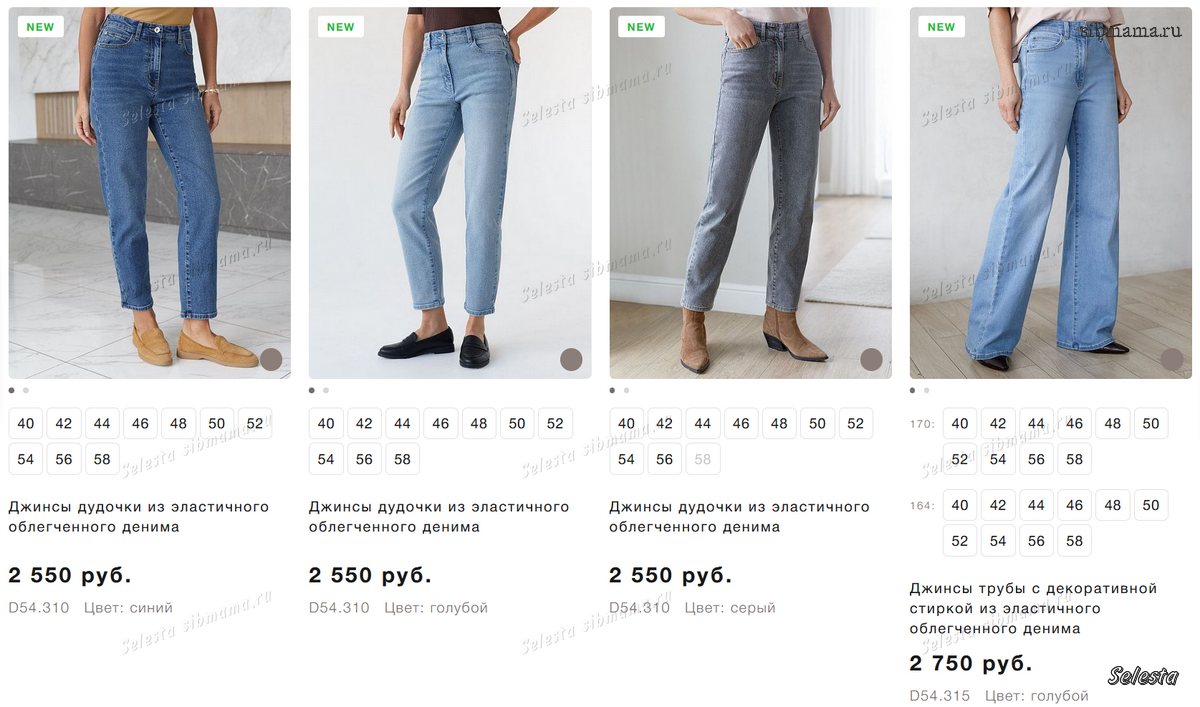Click the NEW badge on blue jeans photo
The height and width of the screenshot is (707, 1200).
tap(40, 27)
